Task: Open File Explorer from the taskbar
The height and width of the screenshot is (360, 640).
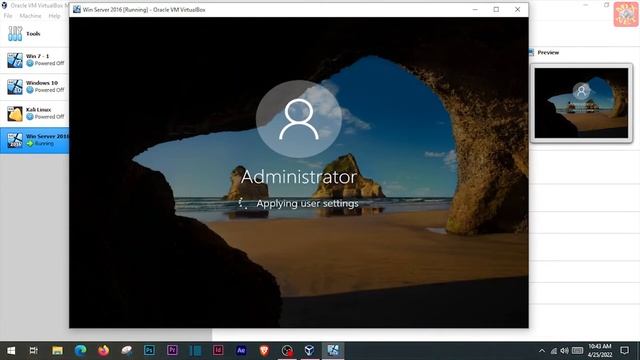Action: 57,351
